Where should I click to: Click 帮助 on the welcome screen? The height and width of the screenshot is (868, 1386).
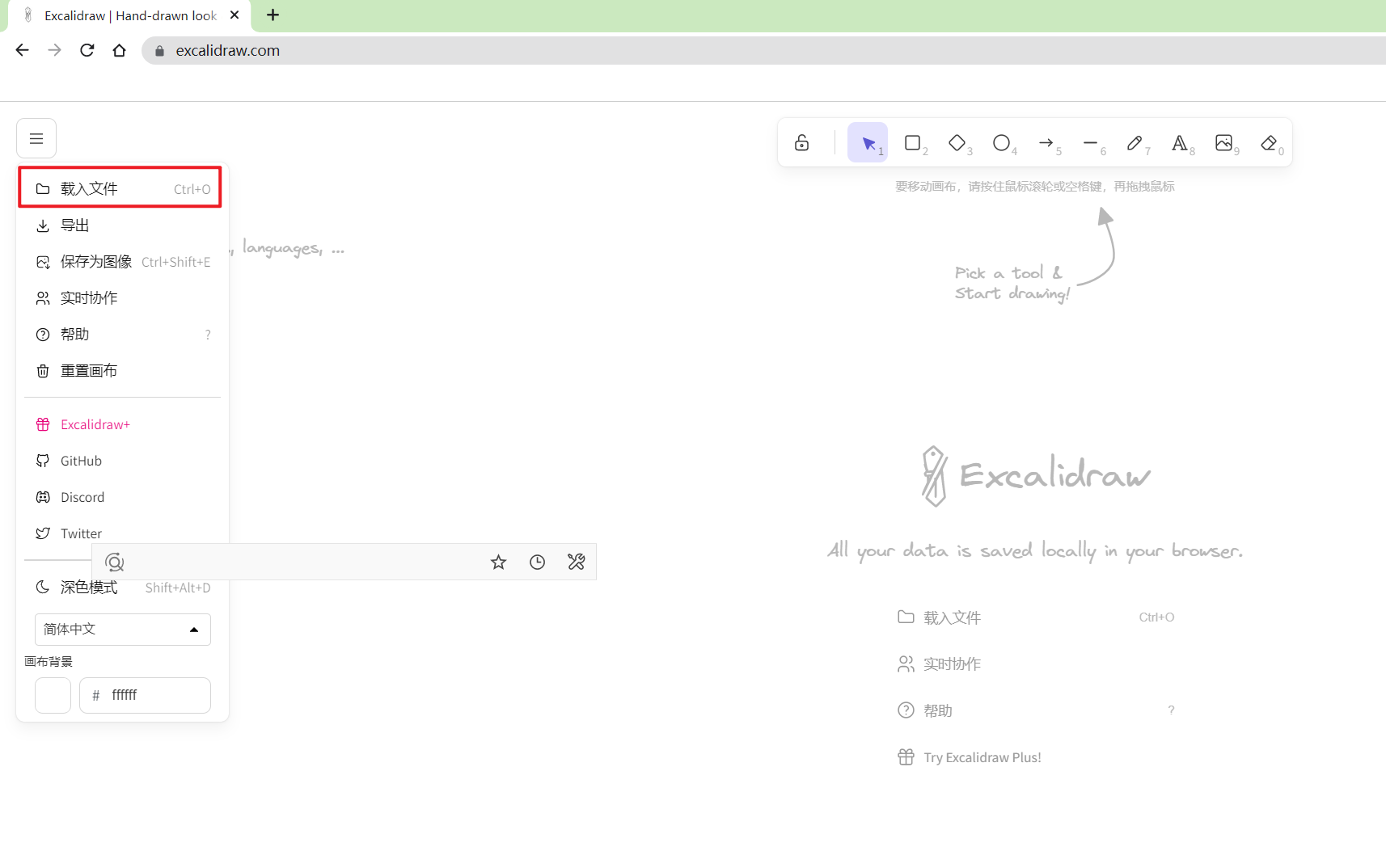point(1035,710)
